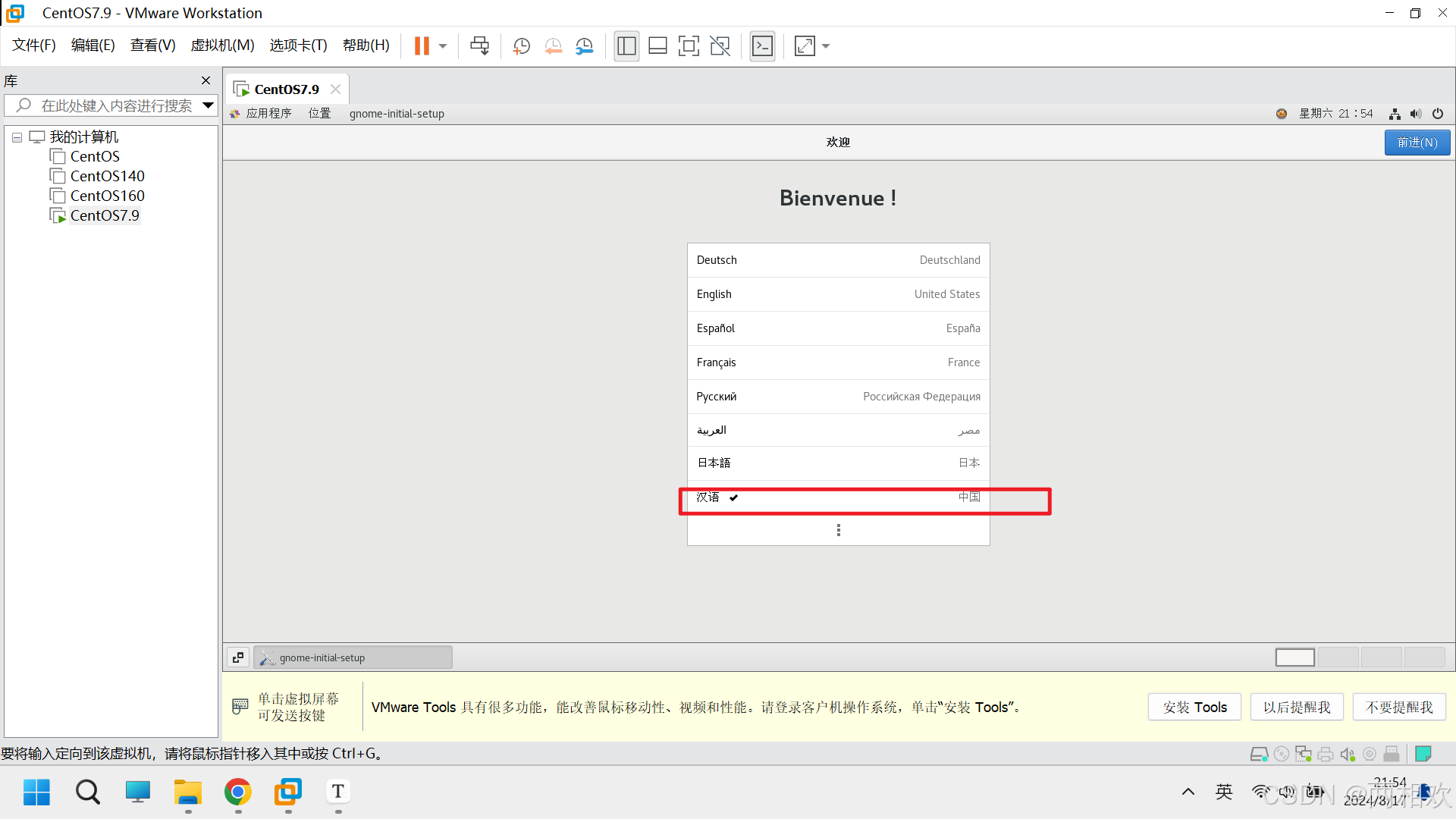The height and width of the screenshot is (819, 1456).
Task: Click the pause virtual machine icon
Action: 422,46
